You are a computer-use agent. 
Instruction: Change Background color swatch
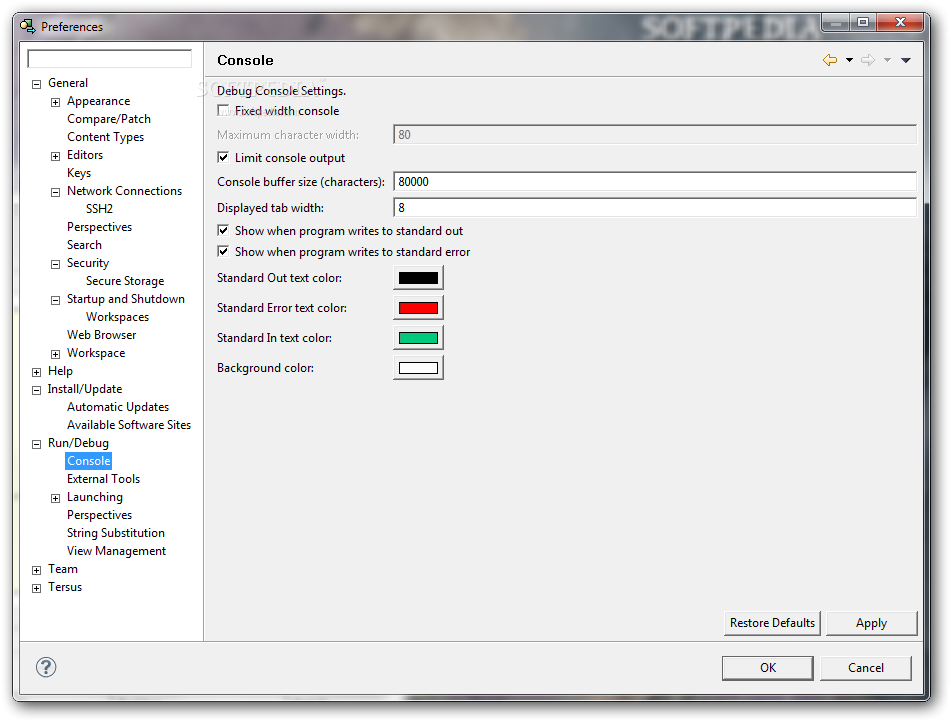click(418, 368)
